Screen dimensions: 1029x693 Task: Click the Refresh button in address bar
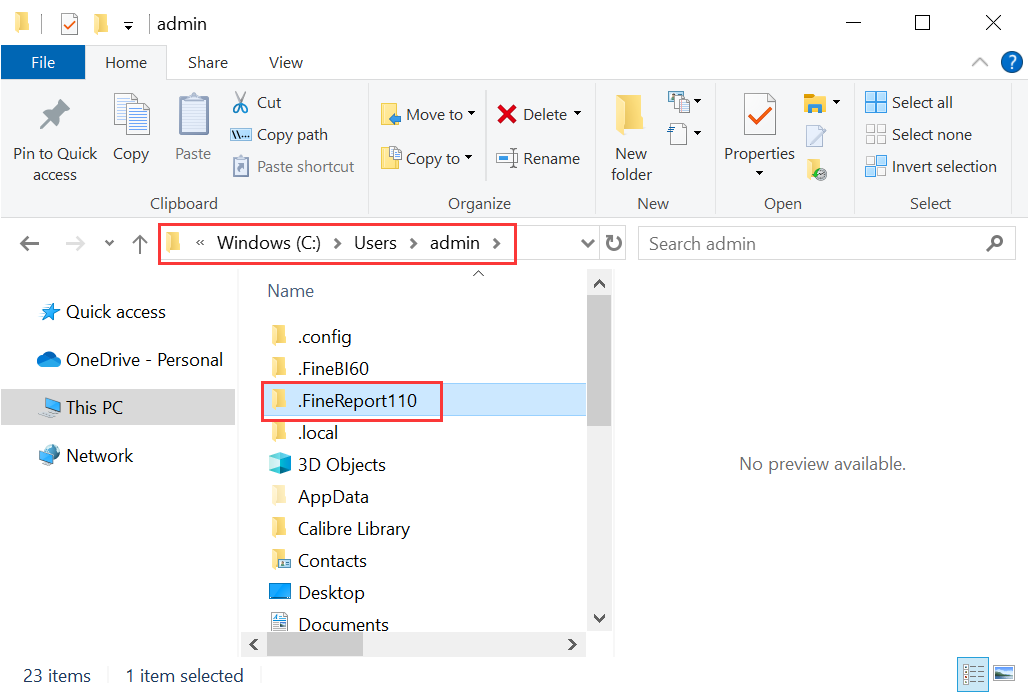click(x=613, y=243)
